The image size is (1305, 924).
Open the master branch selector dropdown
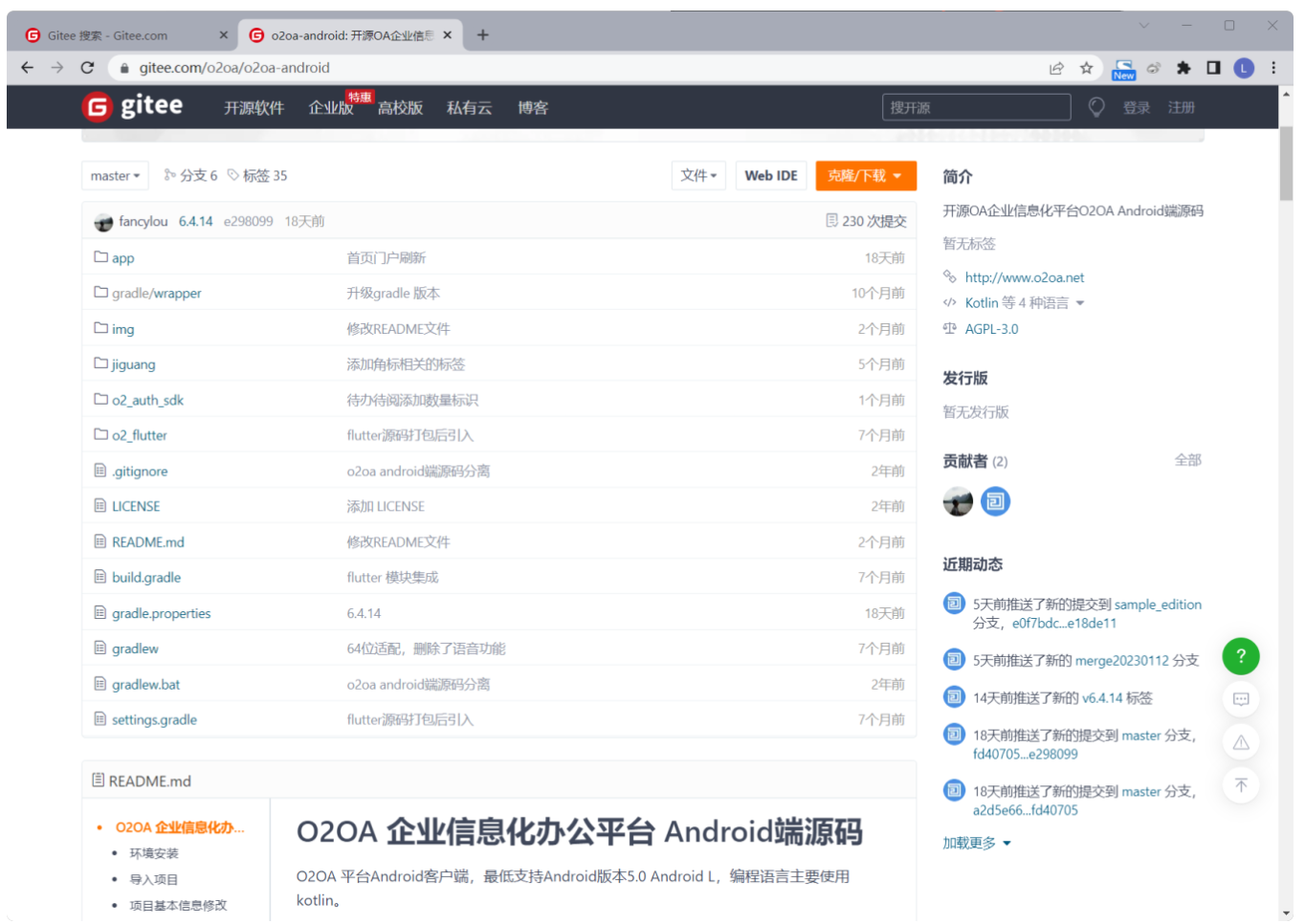(x=114, y=175)
